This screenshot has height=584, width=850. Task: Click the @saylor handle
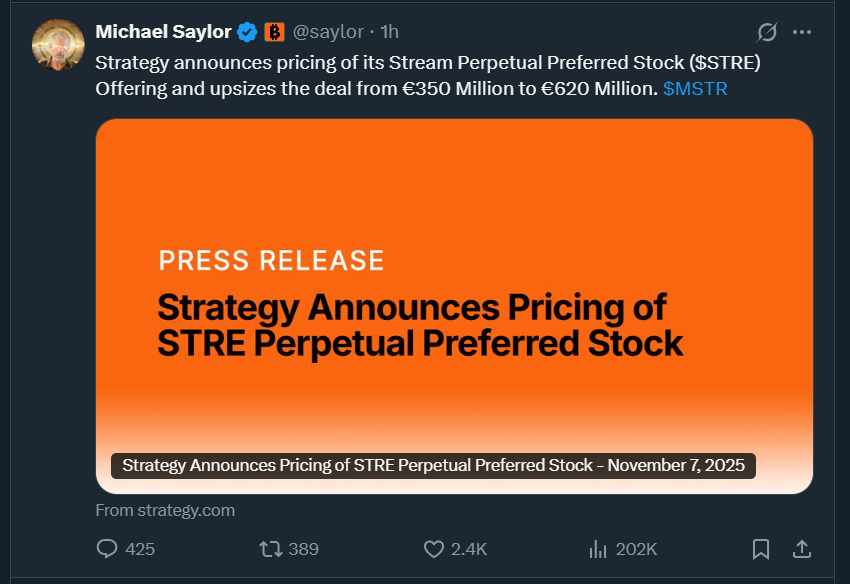328,32
